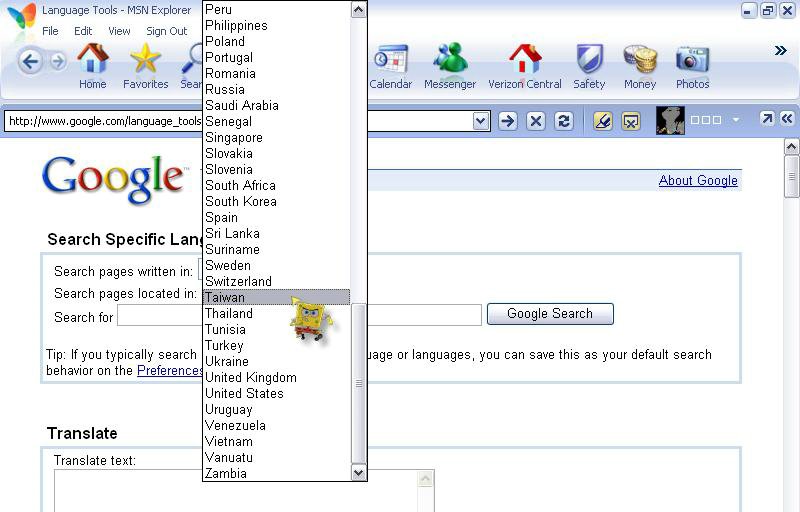Open the Home toolbar icon
This screenshot has height=512, width=800.
92,66
